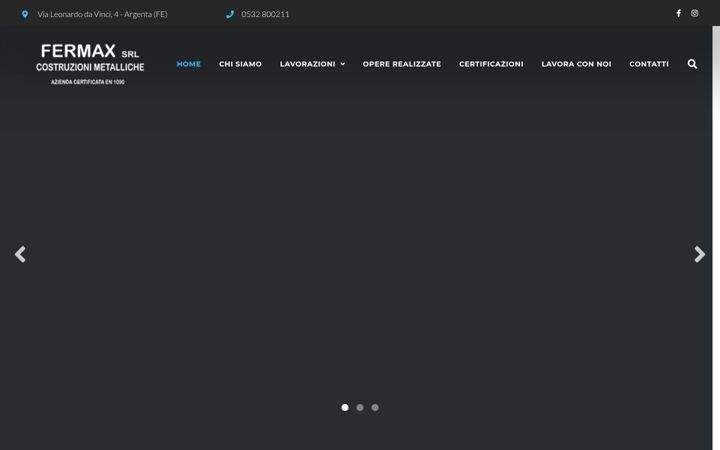Open the Certificazioni page
Image resolution: width=720 pixels, height=450 pixels.
point(491,64)
